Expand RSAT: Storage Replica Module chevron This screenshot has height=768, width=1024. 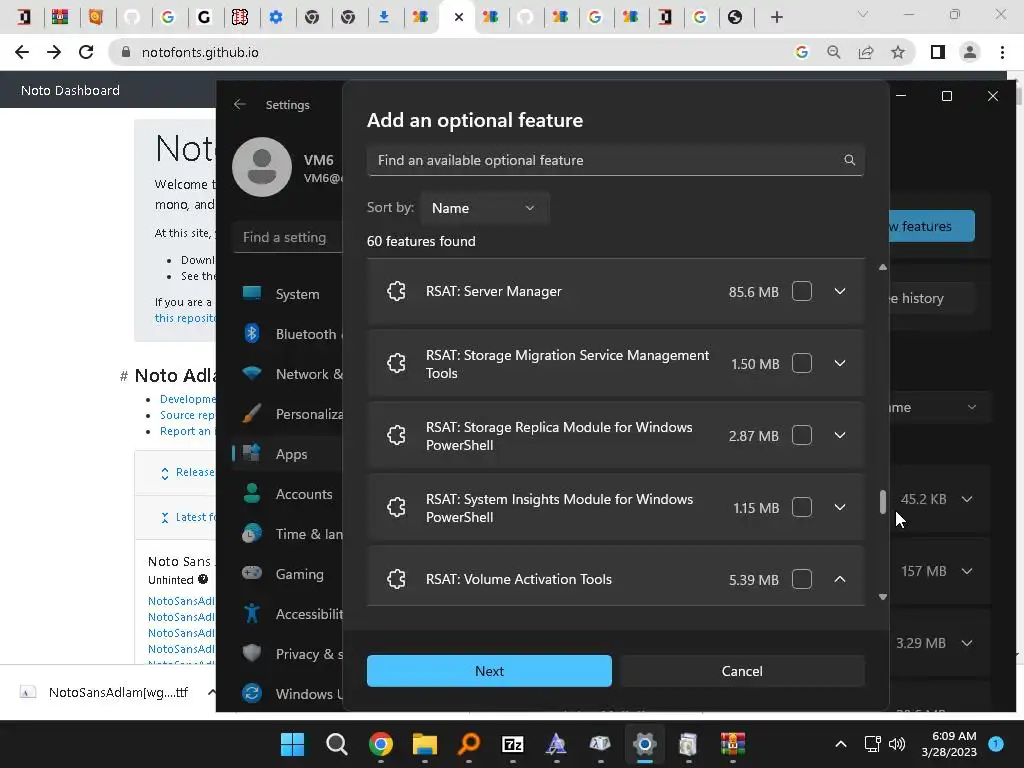coord(840,435)
